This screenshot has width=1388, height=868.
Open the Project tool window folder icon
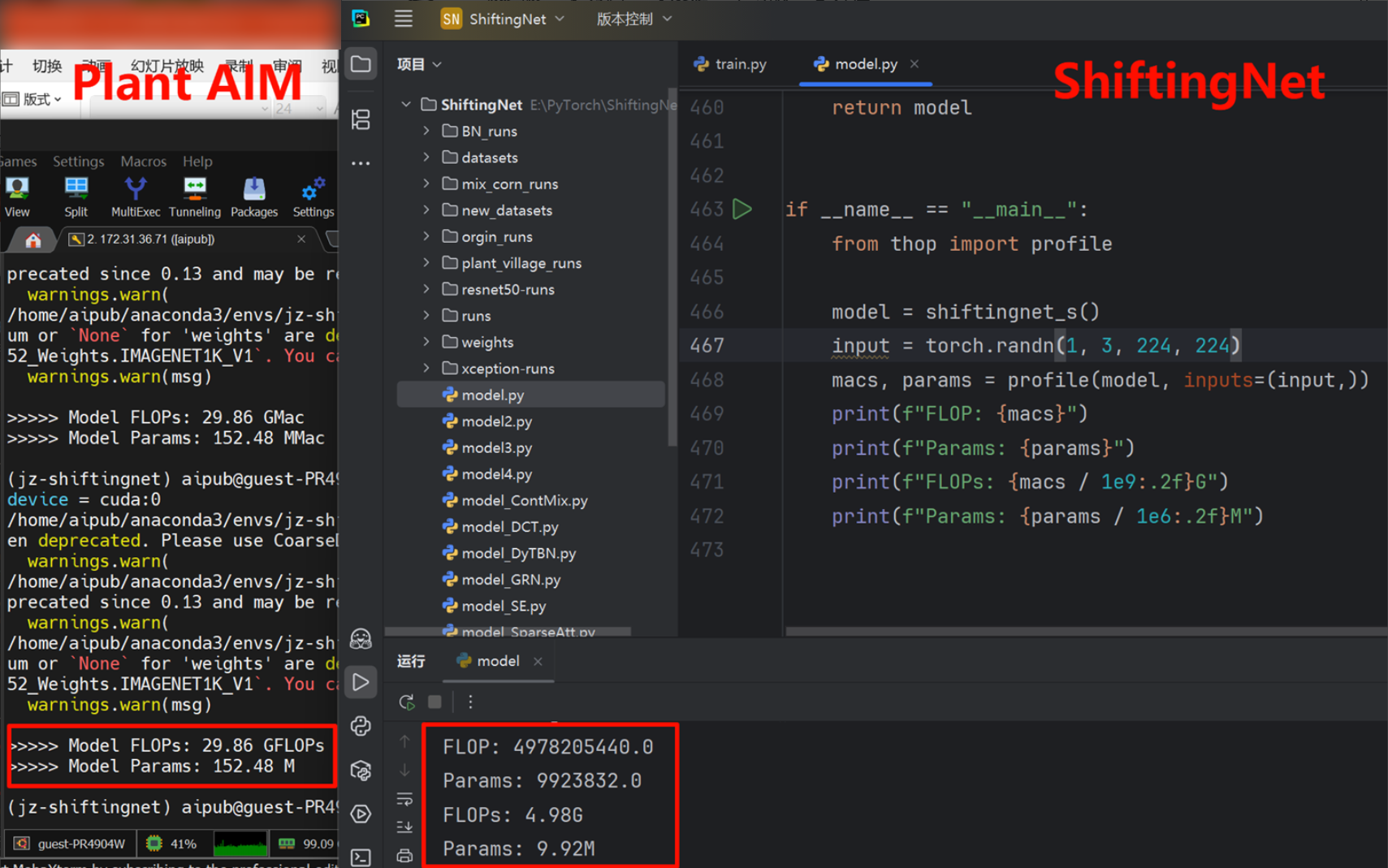[361, 64]
